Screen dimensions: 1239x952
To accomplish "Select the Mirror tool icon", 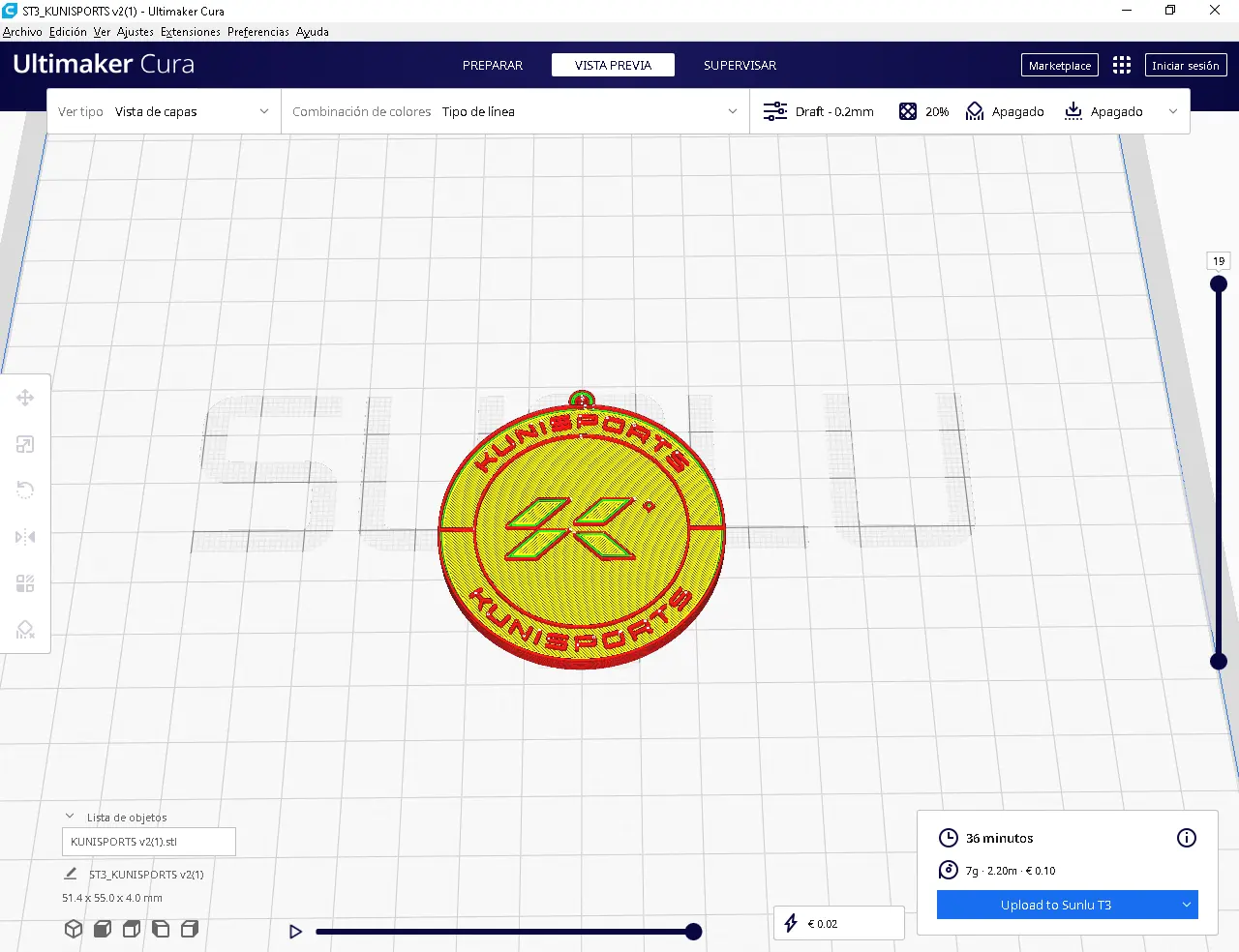I will pos(25,537).
